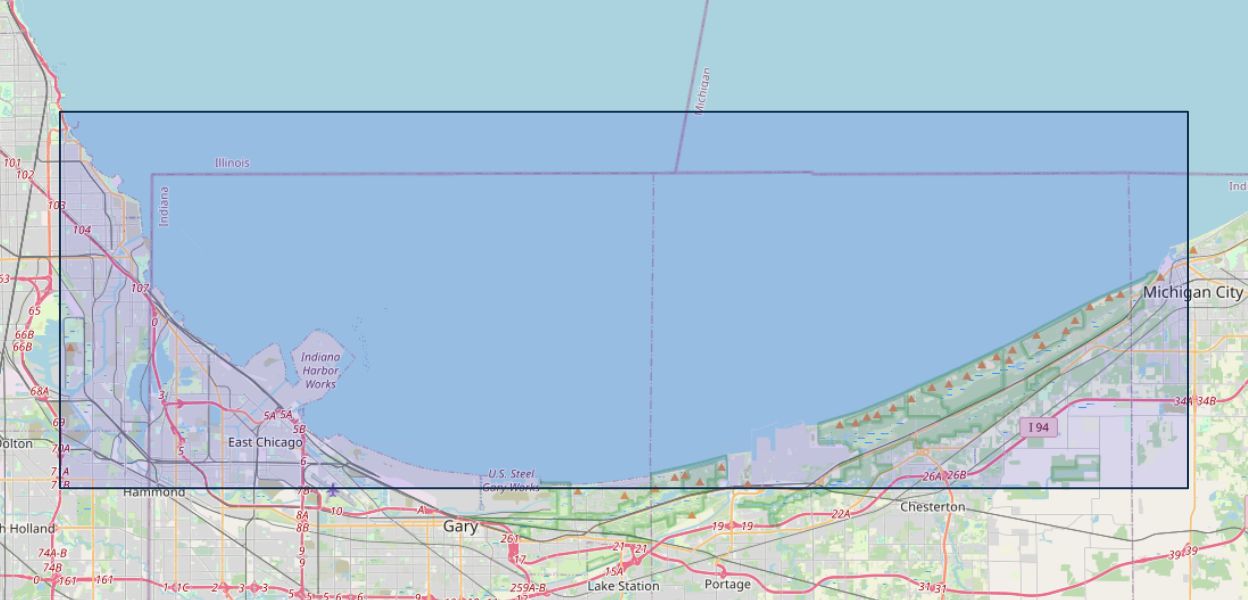Viewport: 1248px width, 600px height.
Task: Select the Gary city label
Action: tap(461, 526)
